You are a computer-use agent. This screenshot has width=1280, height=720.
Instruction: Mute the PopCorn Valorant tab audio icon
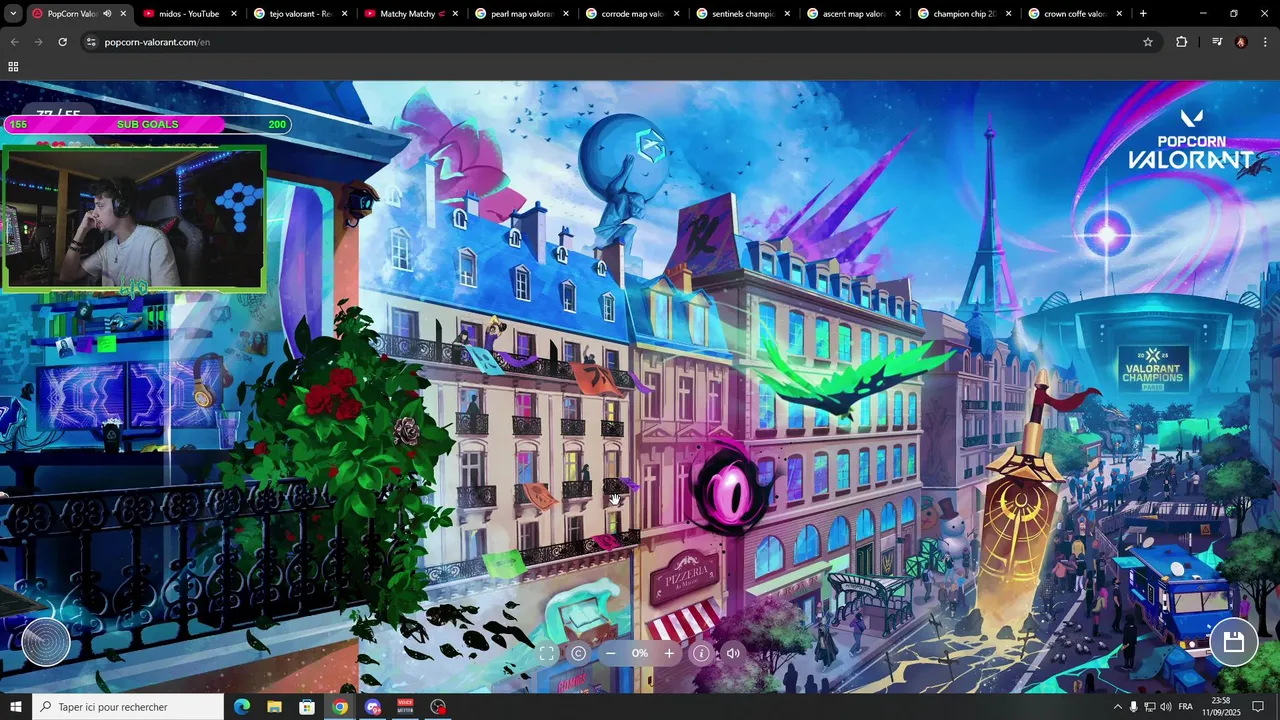pos(107,14)
